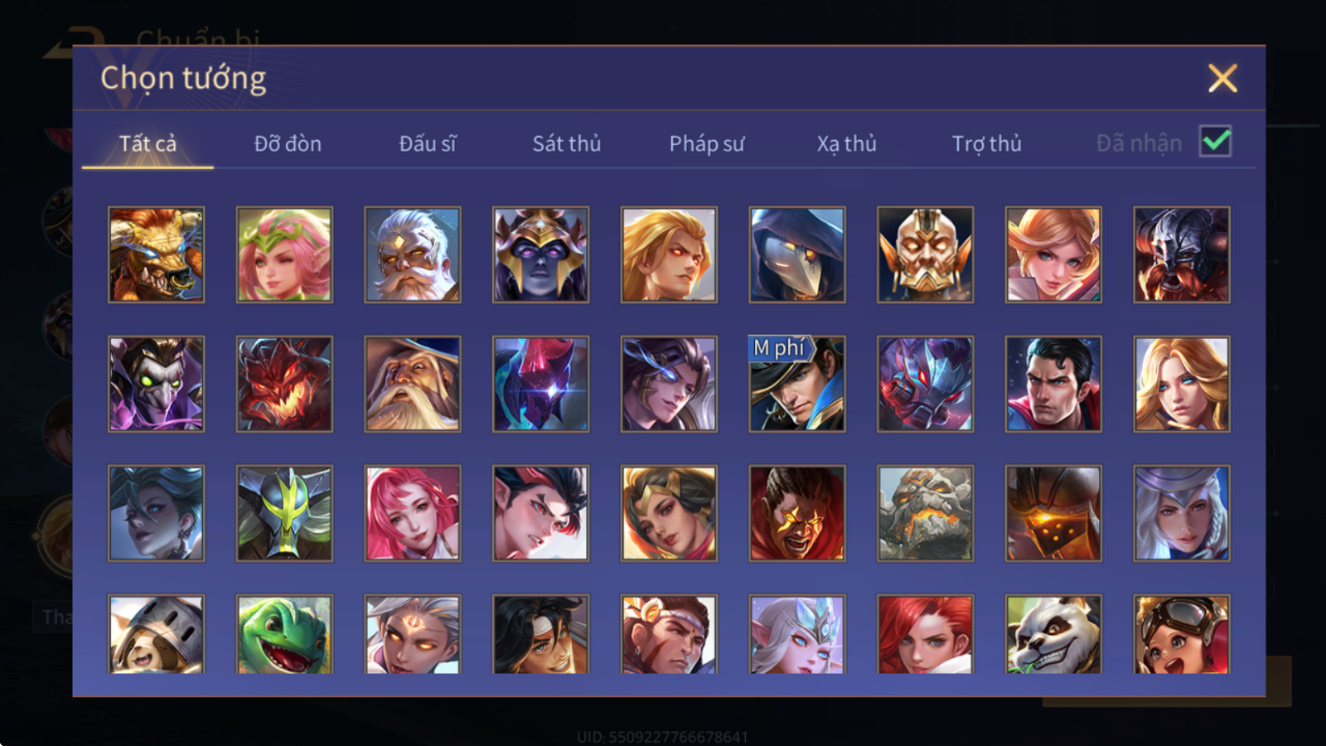1326x746 pixels.
Task: Select the golden-masked armored hero
Action: click(925, 255)
